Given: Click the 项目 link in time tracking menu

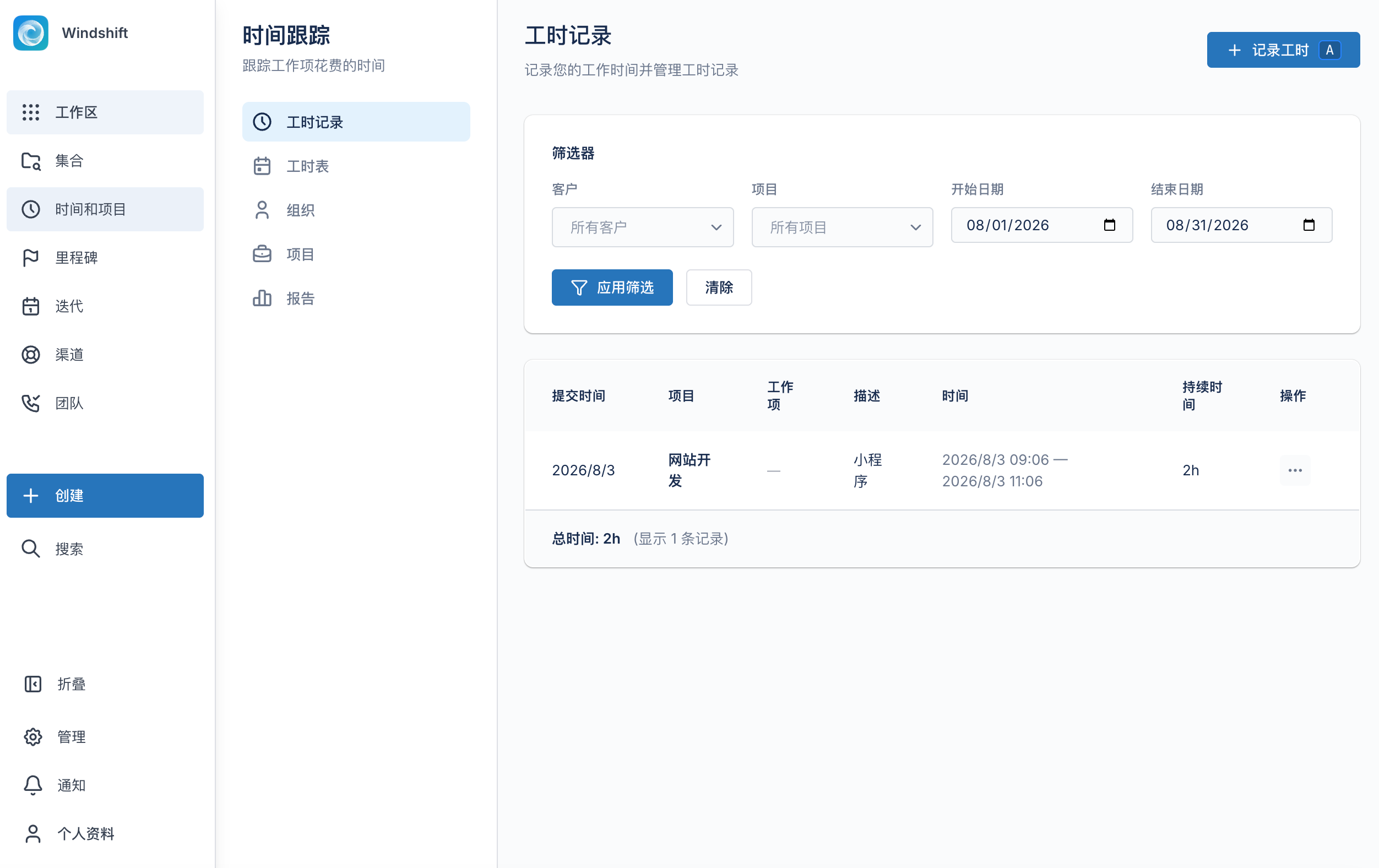Looking at the screenshot, I should coord(356,254).
